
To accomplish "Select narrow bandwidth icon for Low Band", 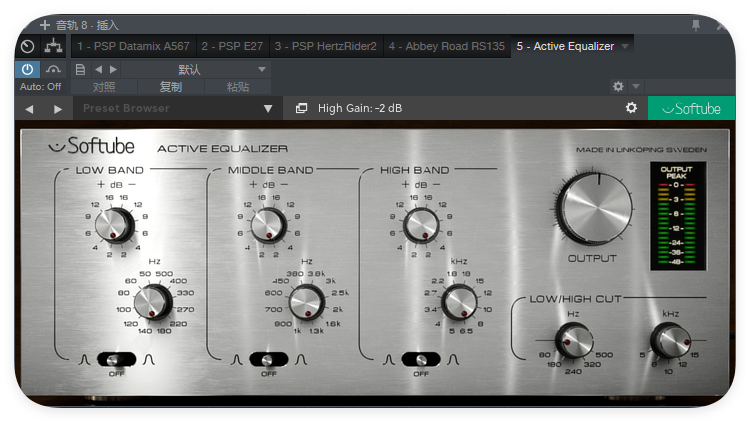I will (84, 360).
